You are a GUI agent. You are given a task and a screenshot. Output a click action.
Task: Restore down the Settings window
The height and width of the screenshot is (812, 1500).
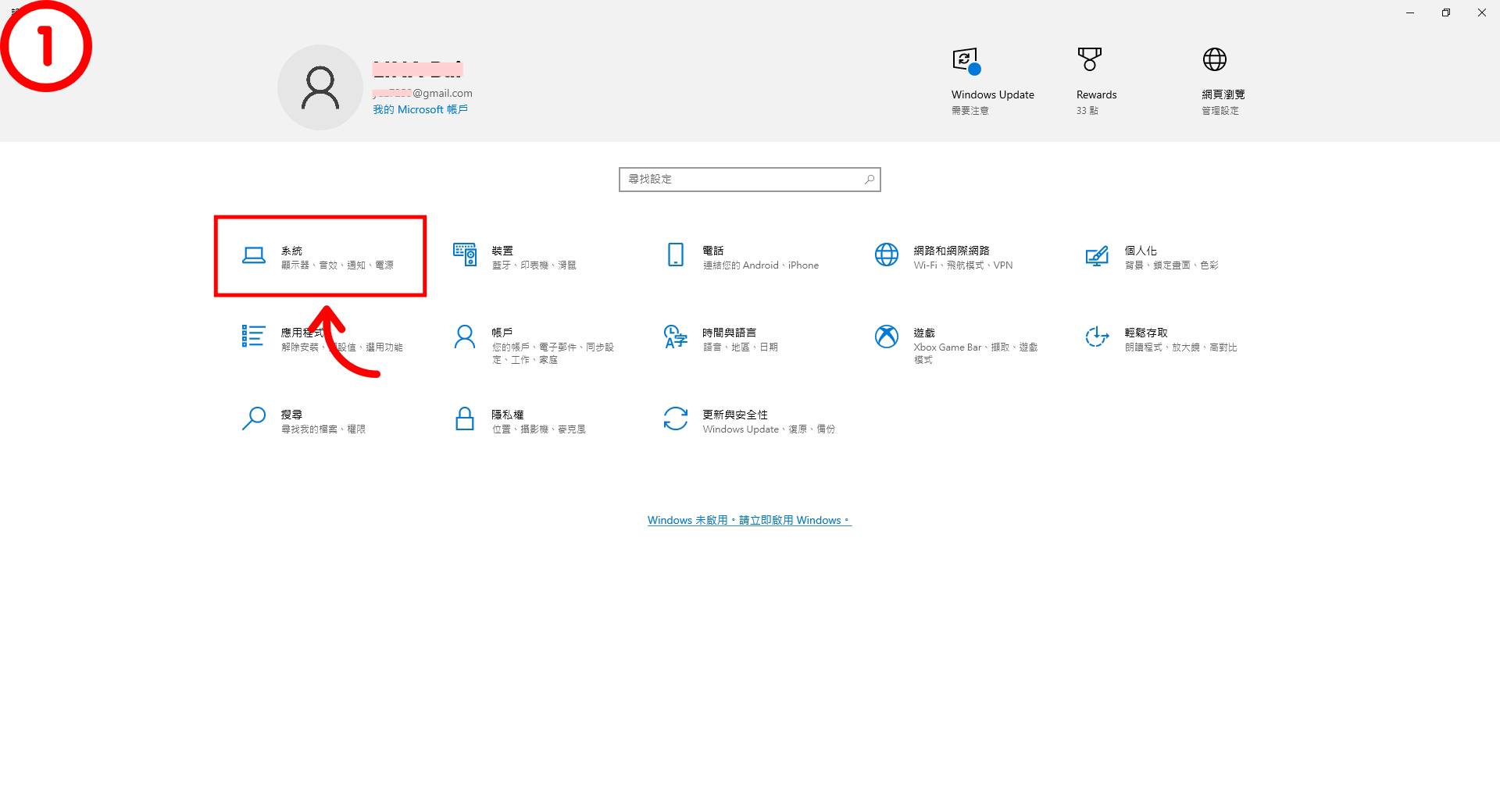1446,12
